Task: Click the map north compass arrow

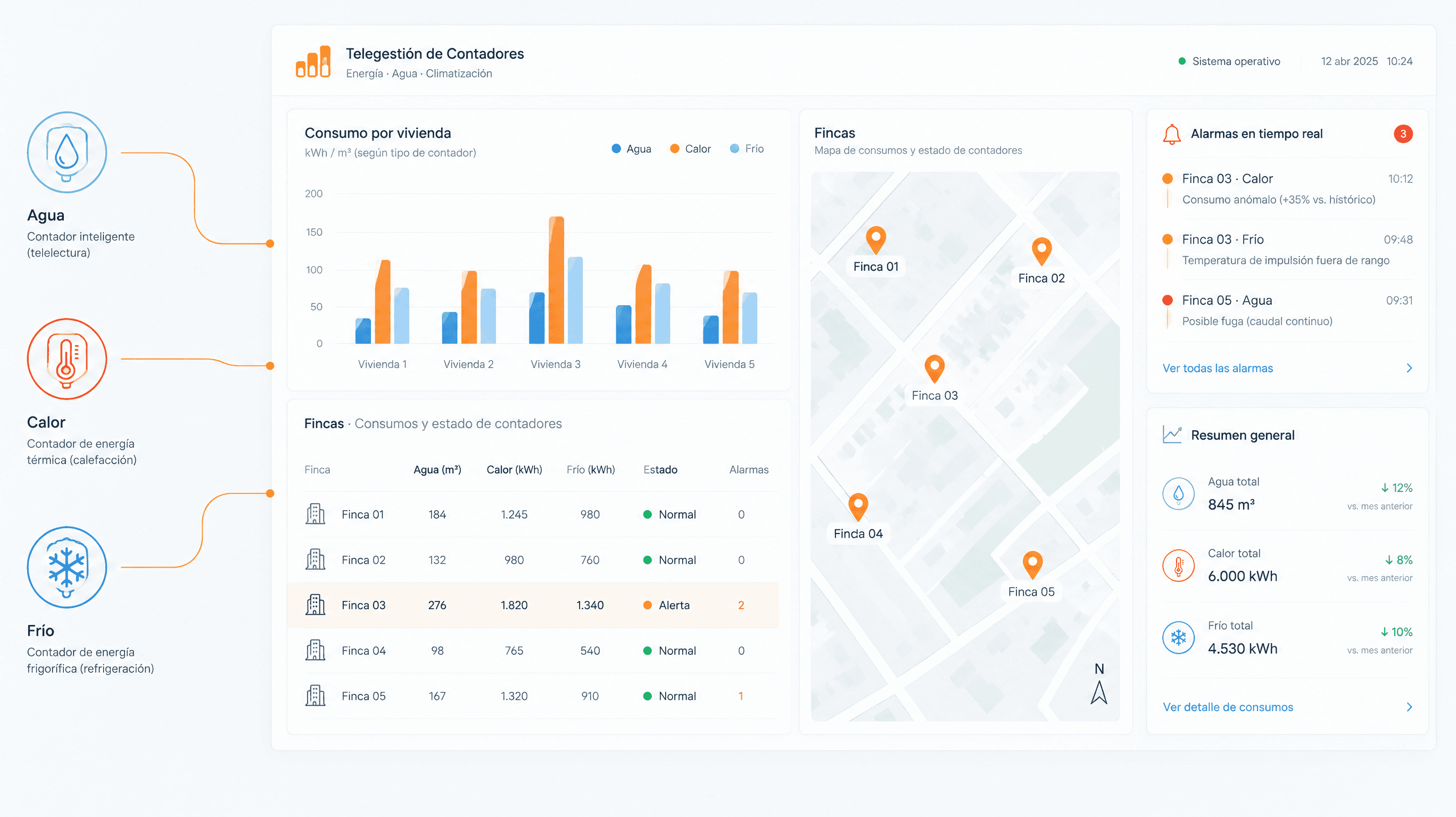Action: (x=1099, y=692)
